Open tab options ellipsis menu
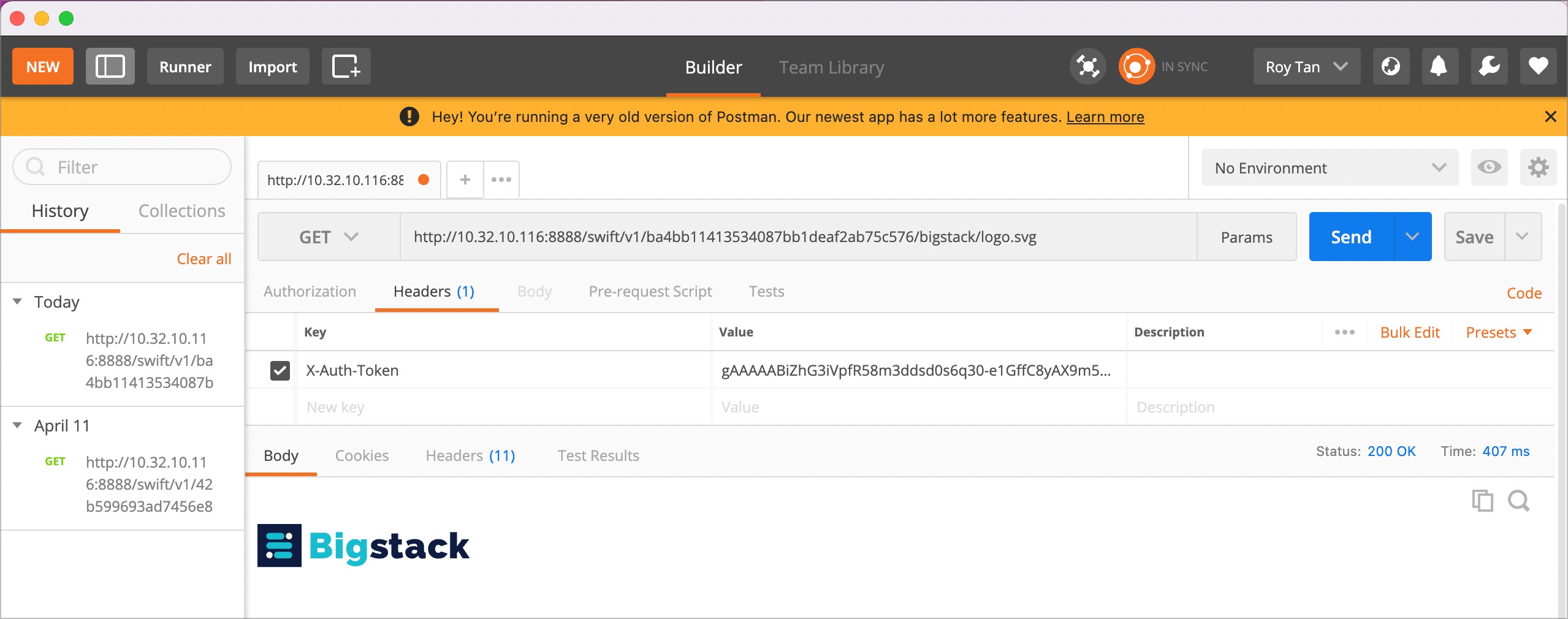The image size is (1568, 619). point(501,180)
